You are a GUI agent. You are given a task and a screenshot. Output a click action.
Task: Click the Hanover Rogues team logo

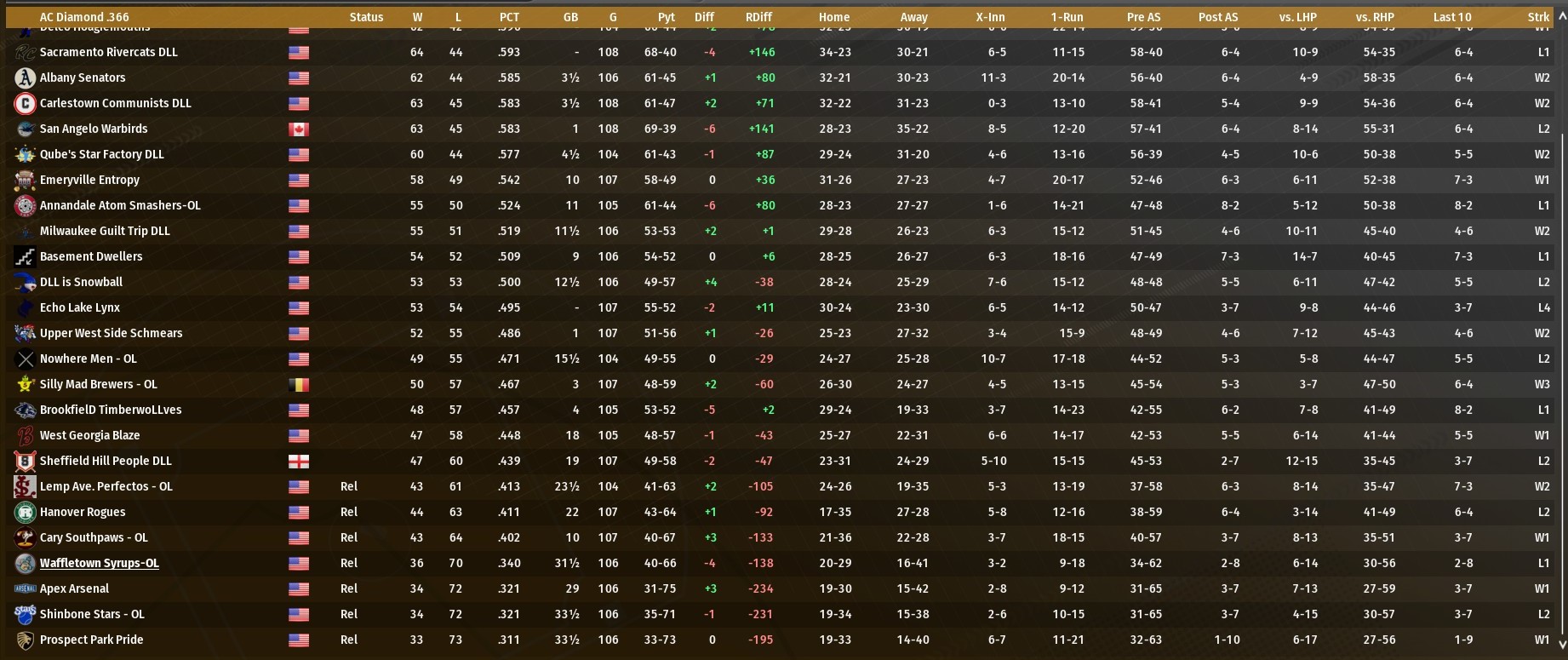click(25, 512)
